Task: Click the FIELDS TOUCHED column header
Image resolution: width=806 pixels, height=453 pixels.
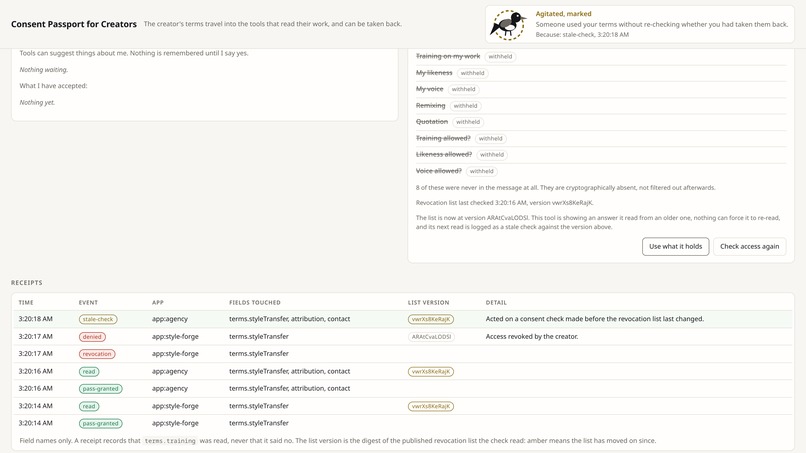Action: (x=255, y=302)
